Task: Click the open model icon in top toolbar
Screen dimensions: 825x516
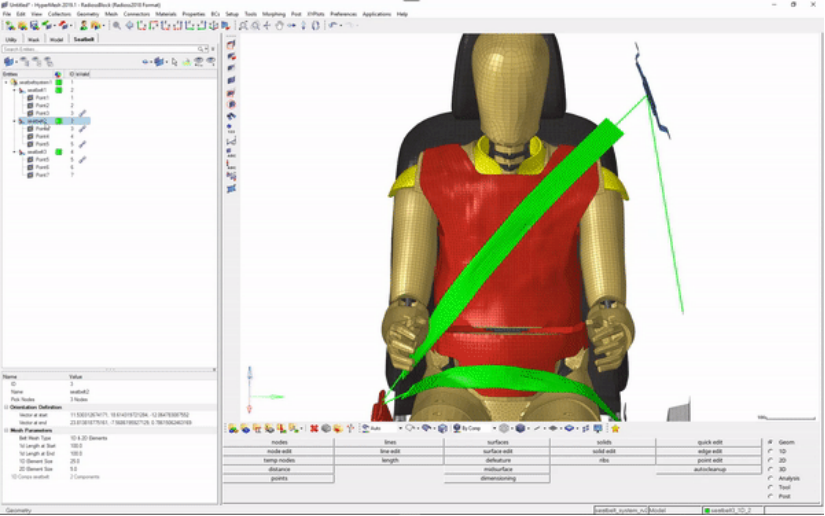Action: point(23,25)
